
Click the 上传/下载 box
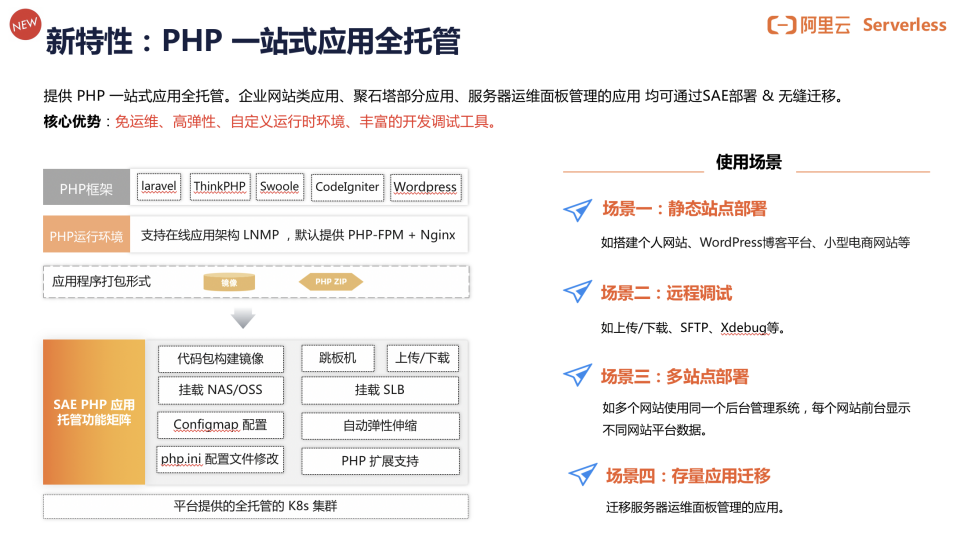pos(423,358)
